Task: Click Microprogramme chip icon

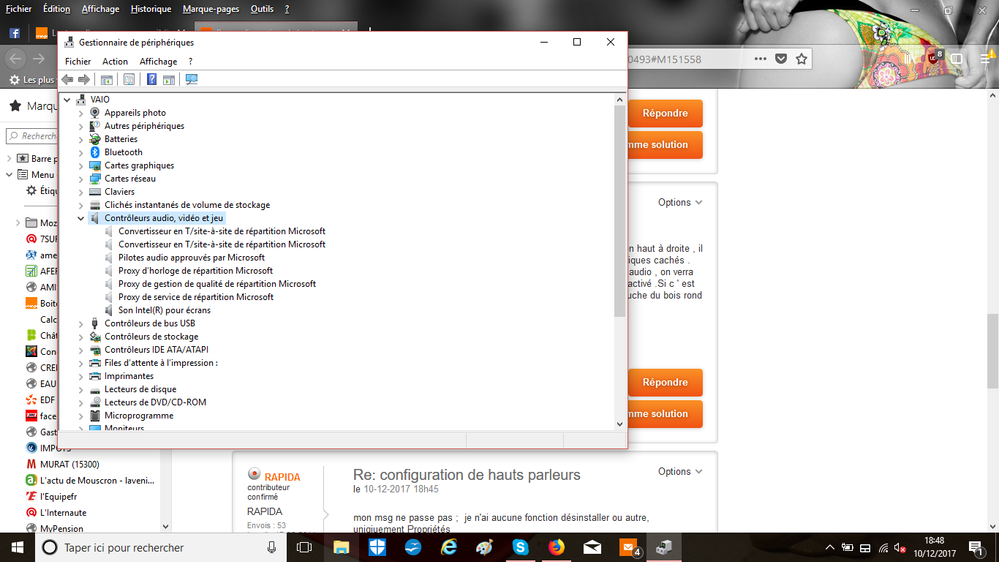Action: [95, 415]
